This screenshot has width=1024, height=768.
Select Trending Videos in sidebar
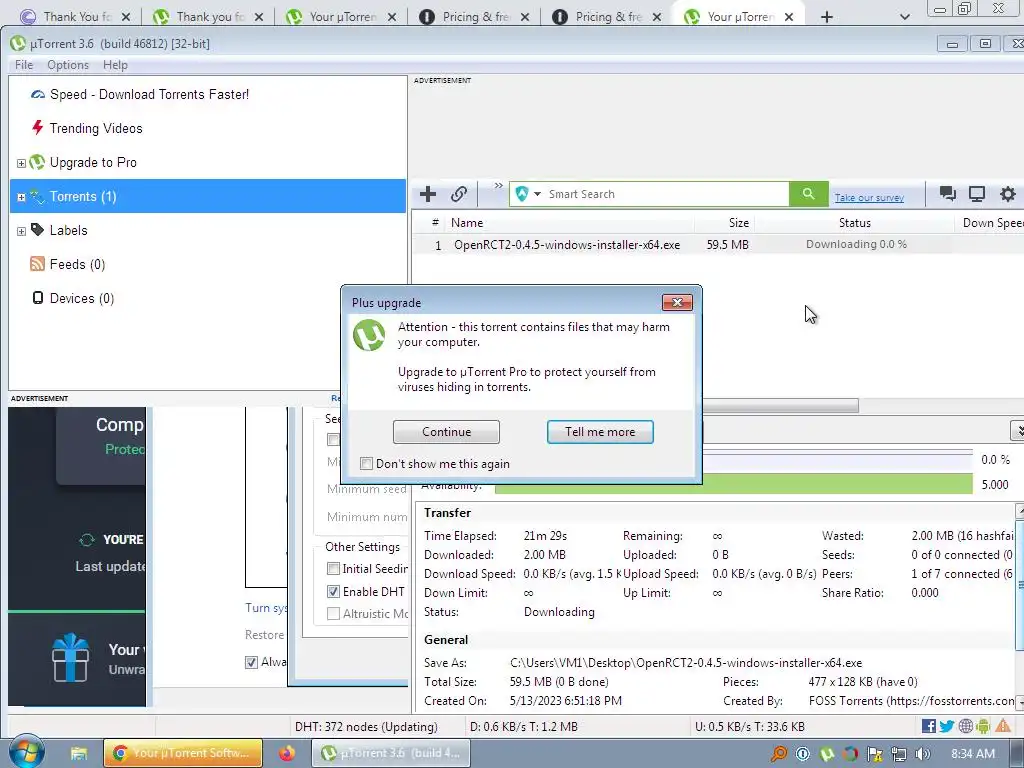(95, 128)
